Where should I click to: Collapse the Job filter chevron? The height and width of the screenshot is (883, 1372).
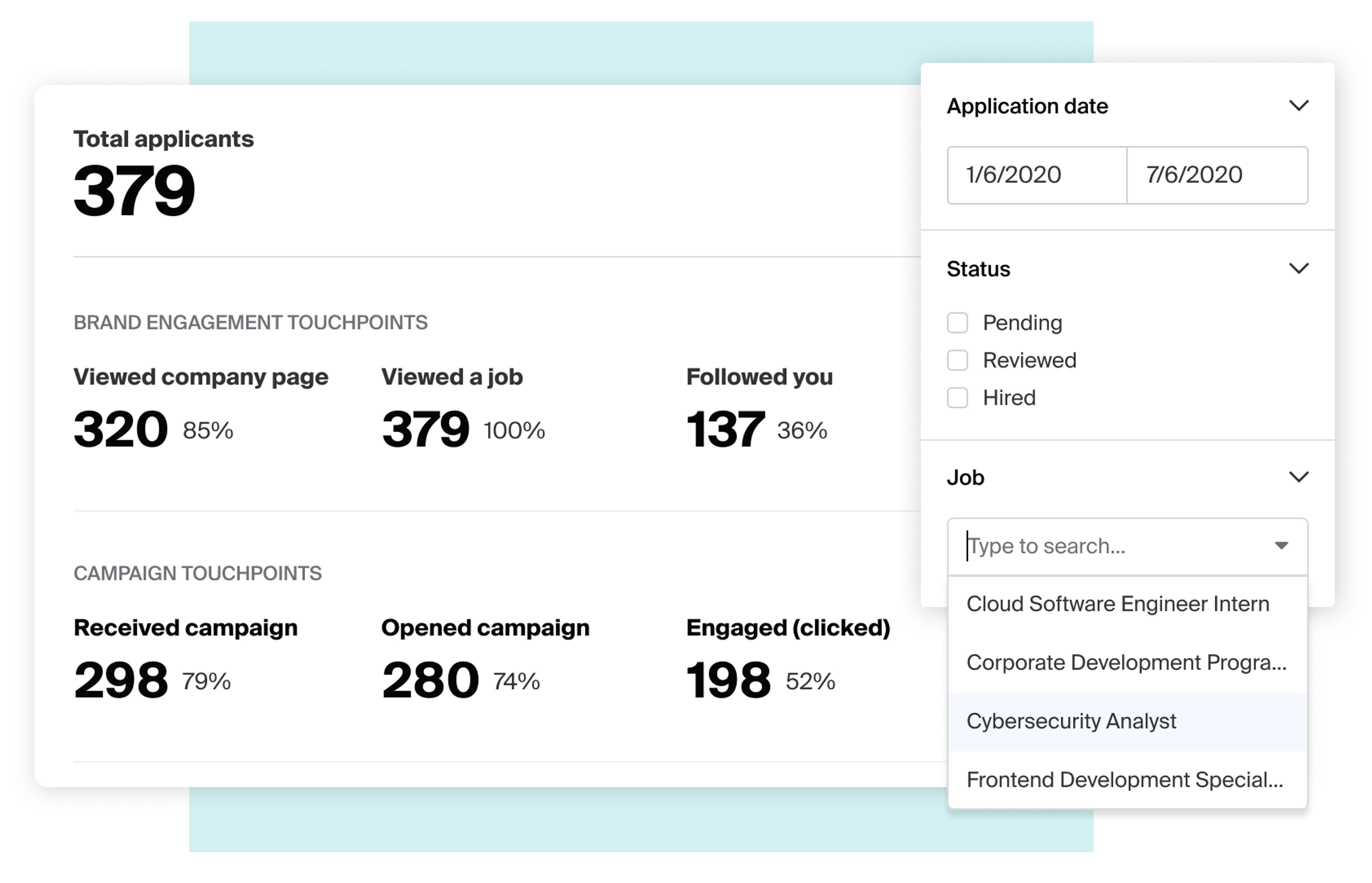1298,477
